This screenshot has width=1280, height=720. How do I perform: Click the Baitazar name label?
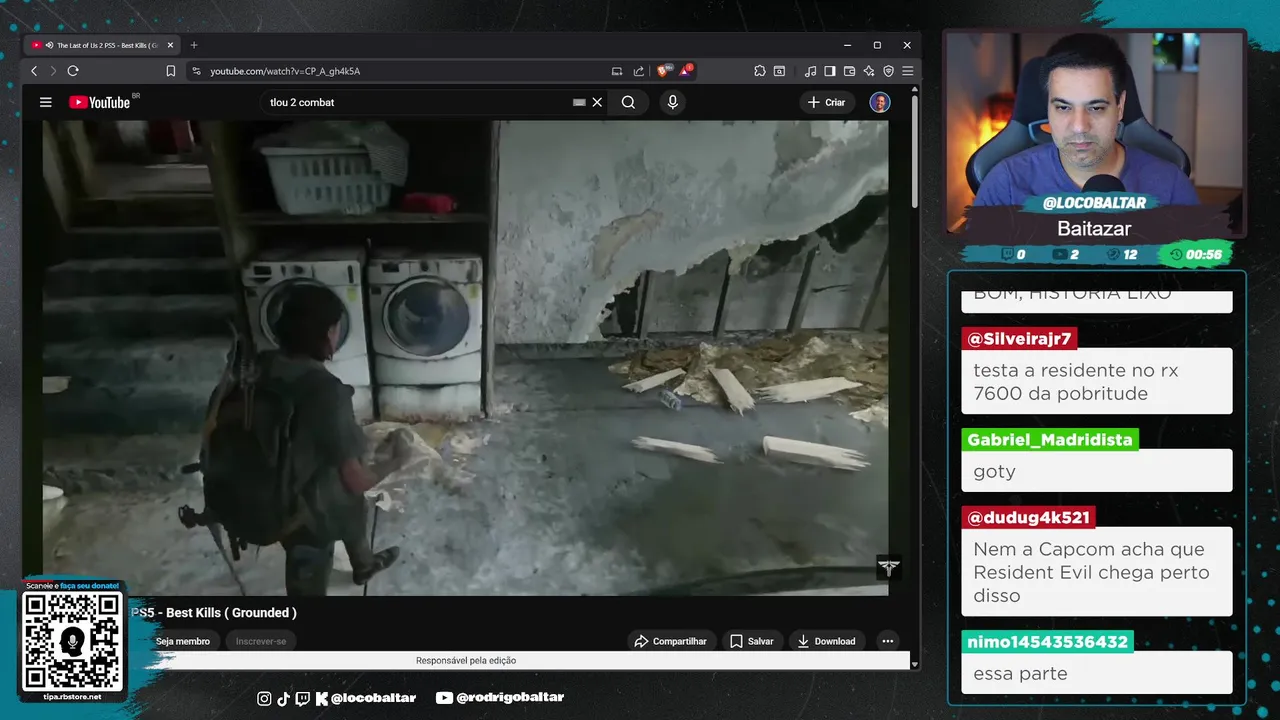coord(1094,228)
